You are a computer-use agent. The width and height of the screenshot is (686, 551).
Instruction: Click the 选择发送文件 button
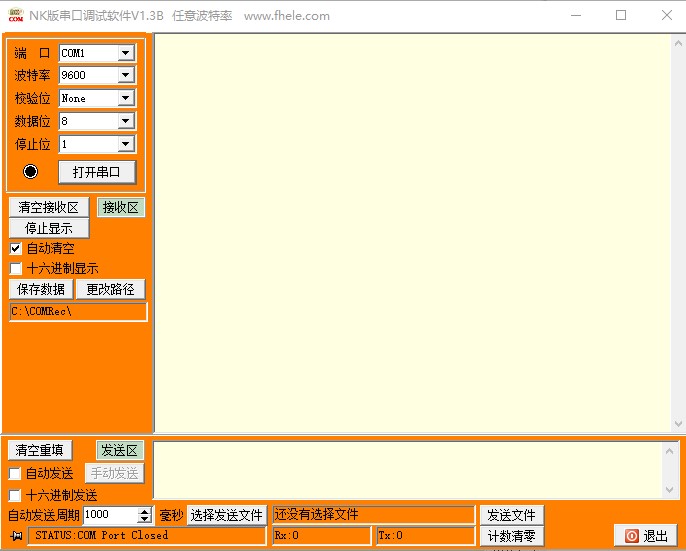tap(227, 515)
